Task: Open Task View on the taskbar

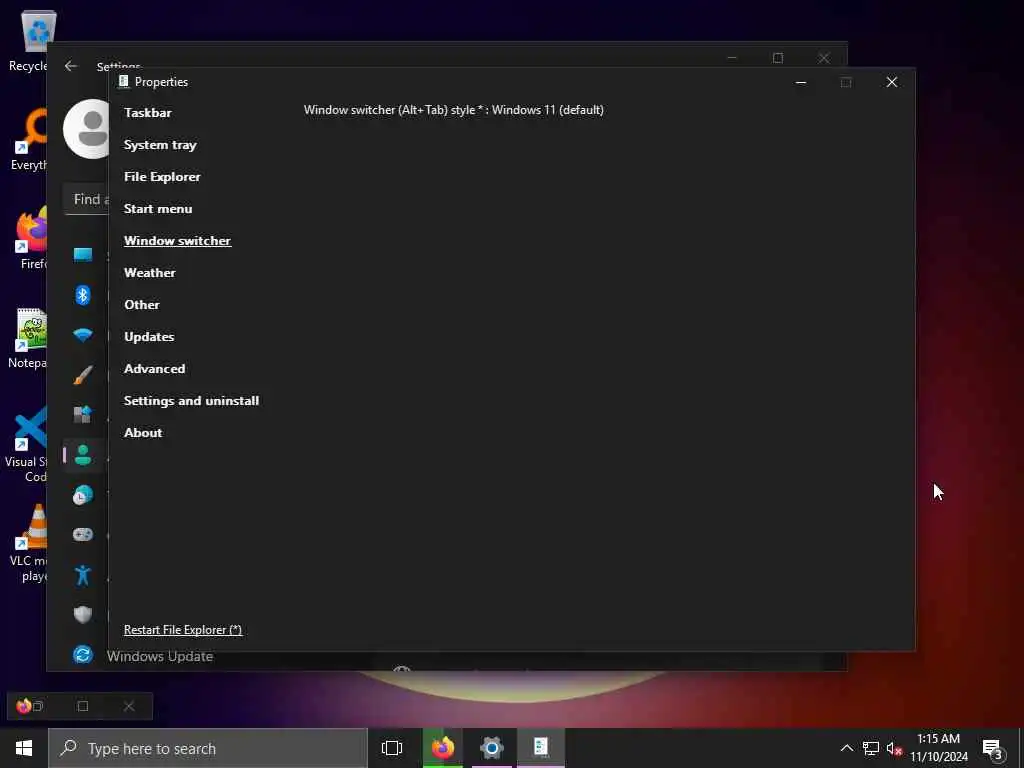Action: pyautogui.click(x=392, y=748)
